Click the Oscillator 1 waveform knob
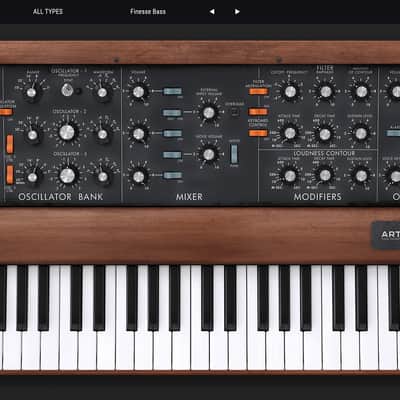Viewport: 400px width, 400px height. pyautogui.click(x=102, y=92)
